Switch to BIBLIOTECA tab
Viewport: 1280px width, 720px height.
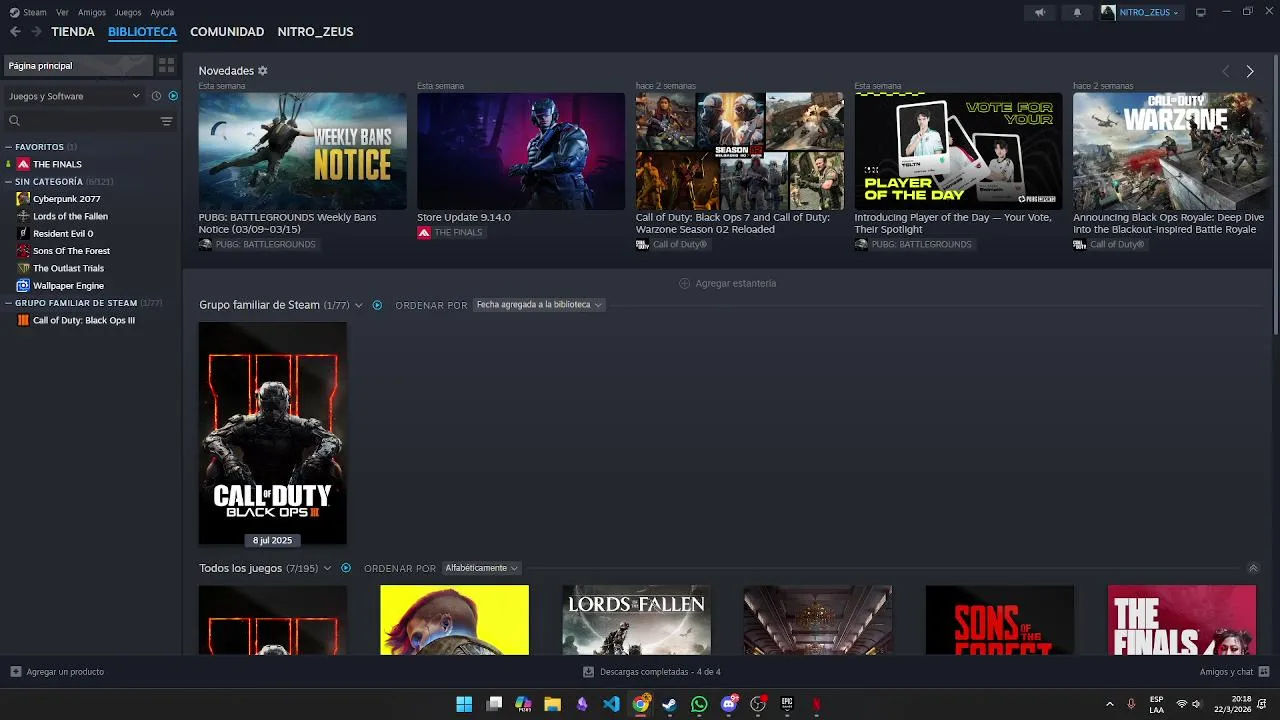(x=142, y=32)
